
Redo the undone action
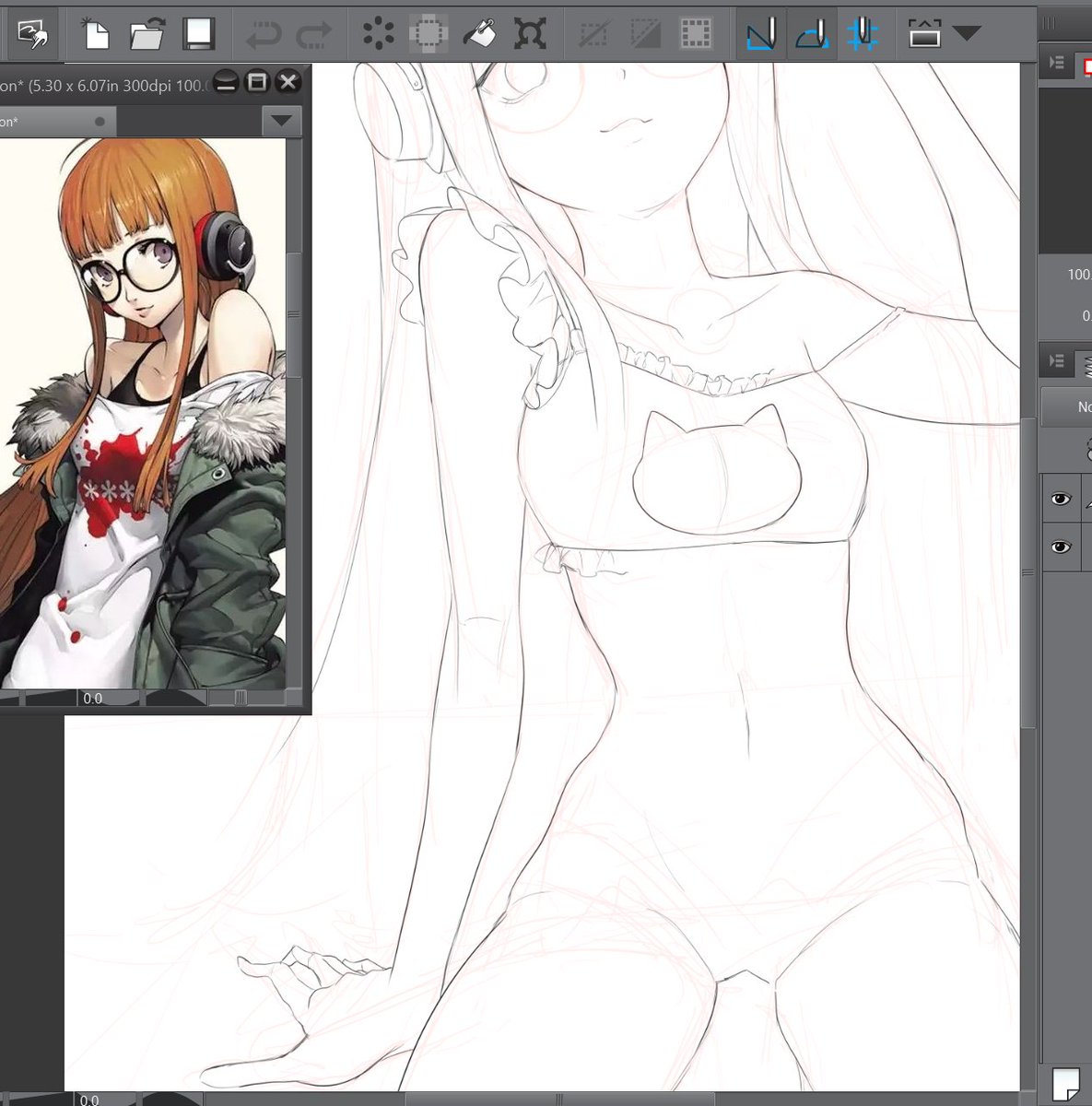click(x=314, y=35)
